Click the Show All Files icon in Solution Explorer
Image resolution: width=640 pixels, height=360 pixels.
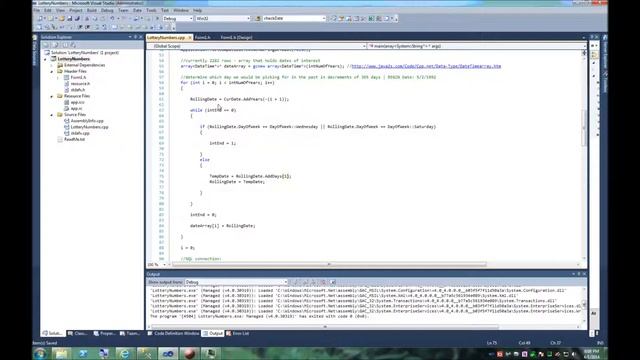click(x=55, y=45)
